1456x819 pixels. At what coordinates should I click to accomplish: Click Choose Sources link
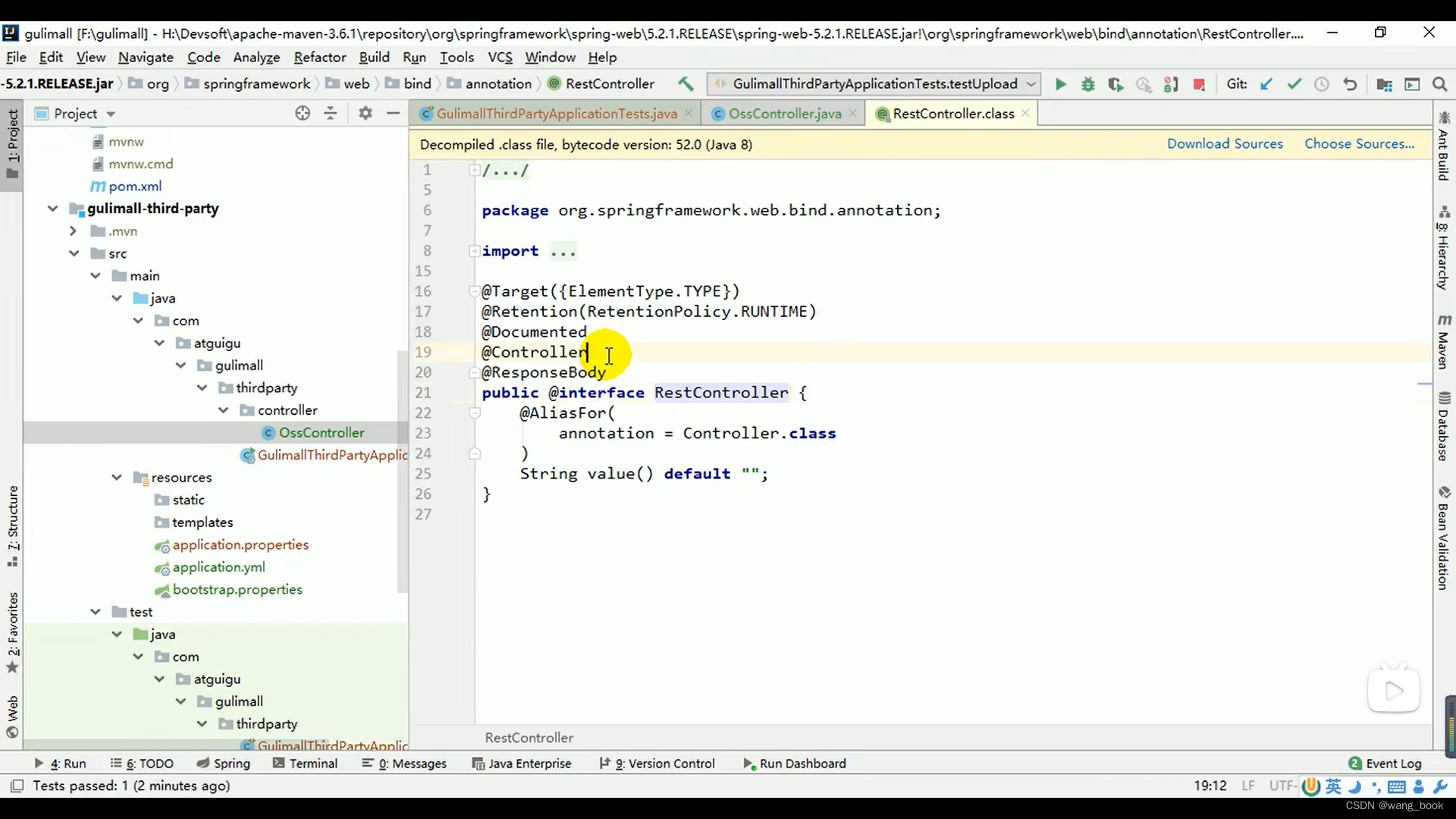coord(1359,144)
